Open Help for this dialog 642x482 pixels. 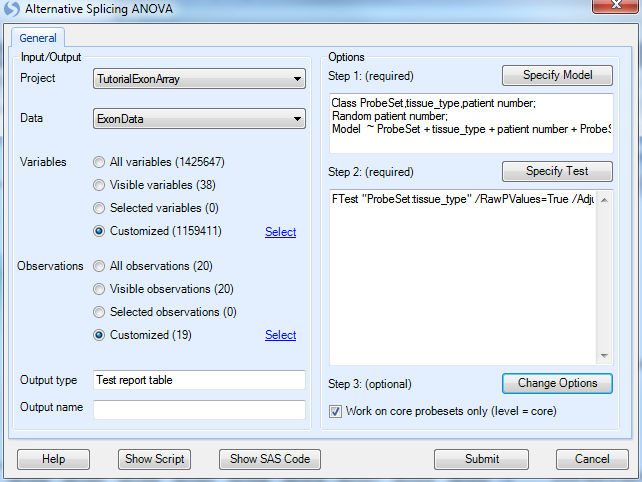(x=53, y=459)
